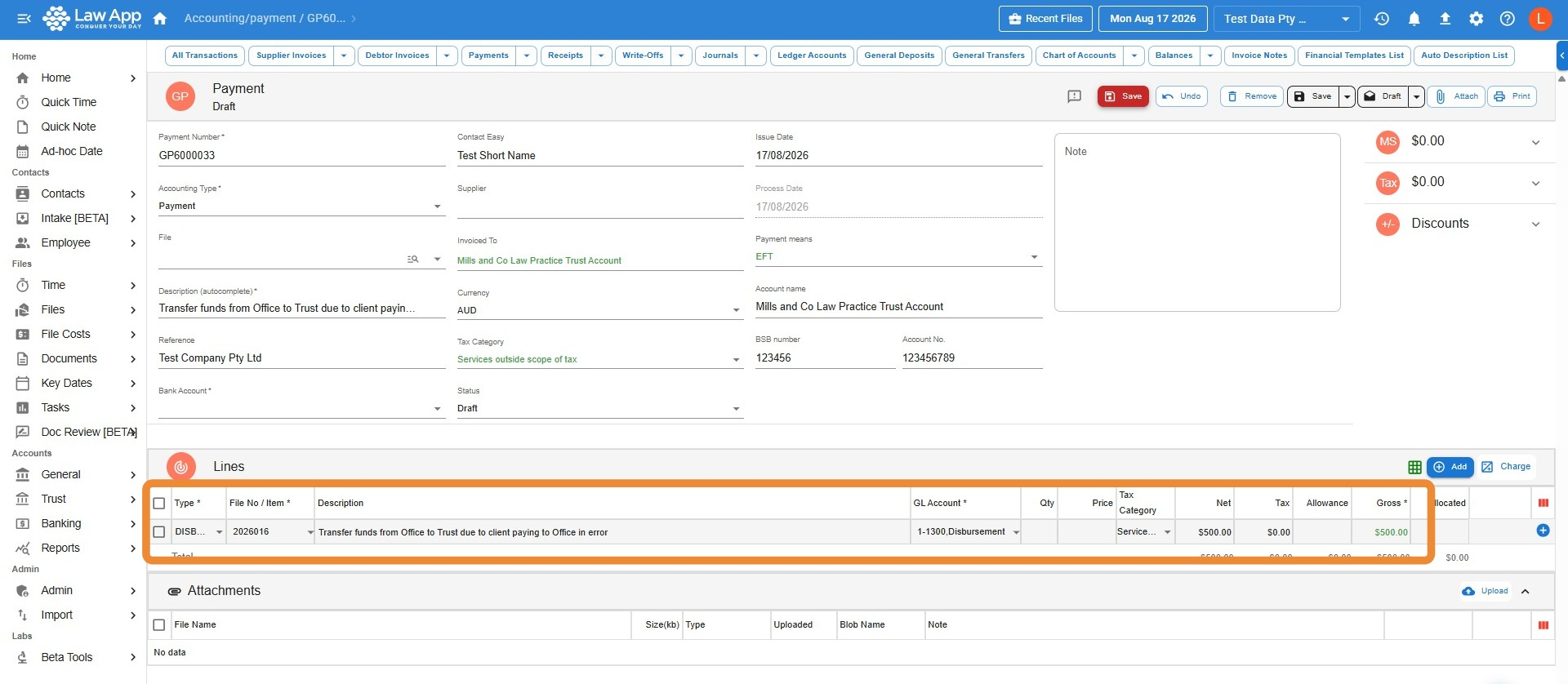Open Ledger Accounts tab
The image size is (1568, 684).
coord(812,56)
